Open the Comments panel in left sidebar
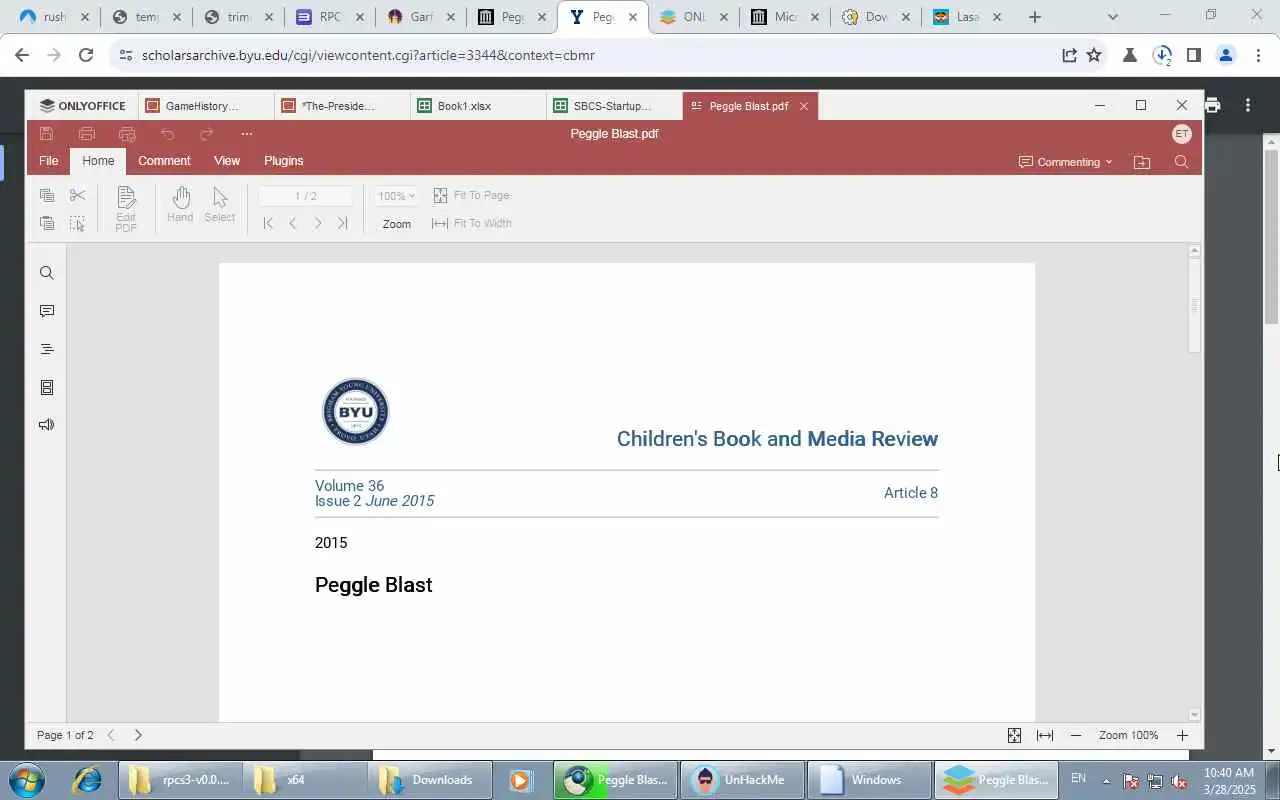The width and height of the screenshot is (1280, 800). click(x=46, y=311)
